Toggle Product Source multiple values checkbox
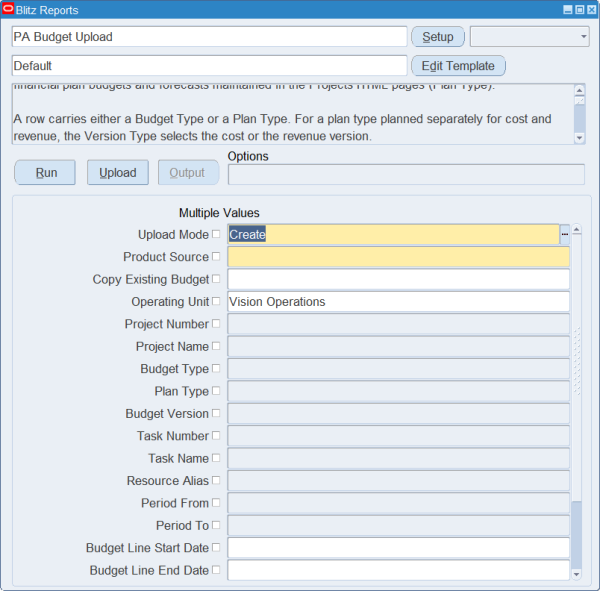The height and width of the screenshot is (591, 600). tap(216, 256)
